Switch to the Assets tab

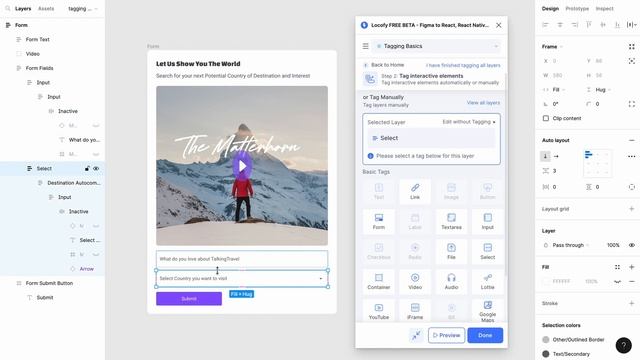pyautogui.click(x=46, y=9)
